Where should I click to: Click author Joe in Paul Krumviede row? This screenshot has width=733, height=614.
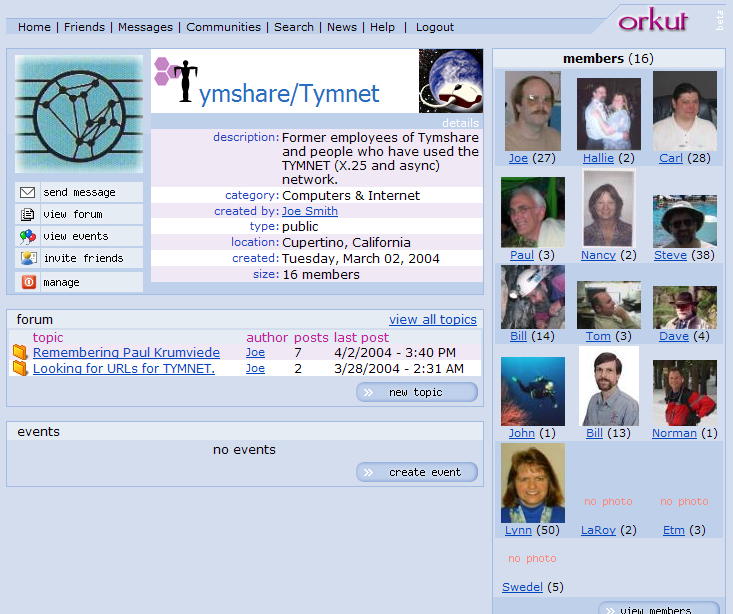pos(255,352)
